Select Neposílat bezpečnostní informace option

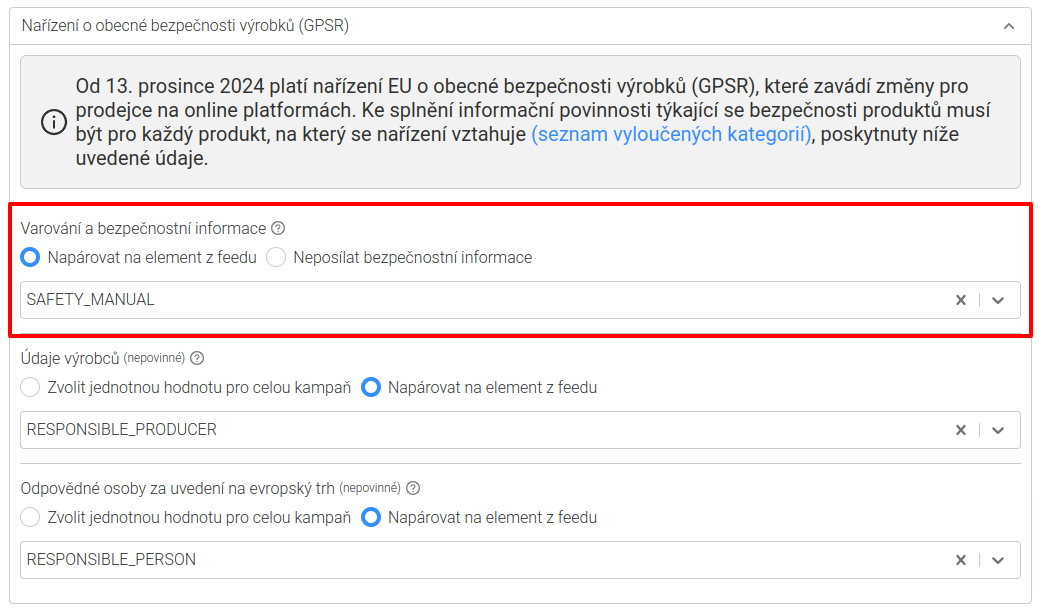coord(276,258)
